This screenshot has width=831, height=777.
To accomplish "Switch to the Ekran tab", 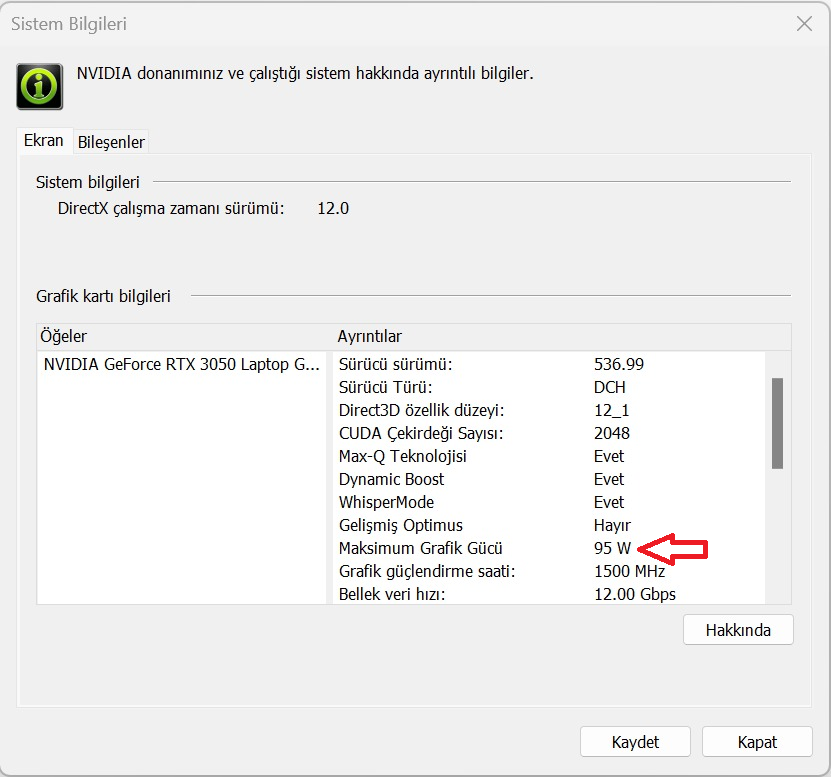I will [x=44, y=141].
